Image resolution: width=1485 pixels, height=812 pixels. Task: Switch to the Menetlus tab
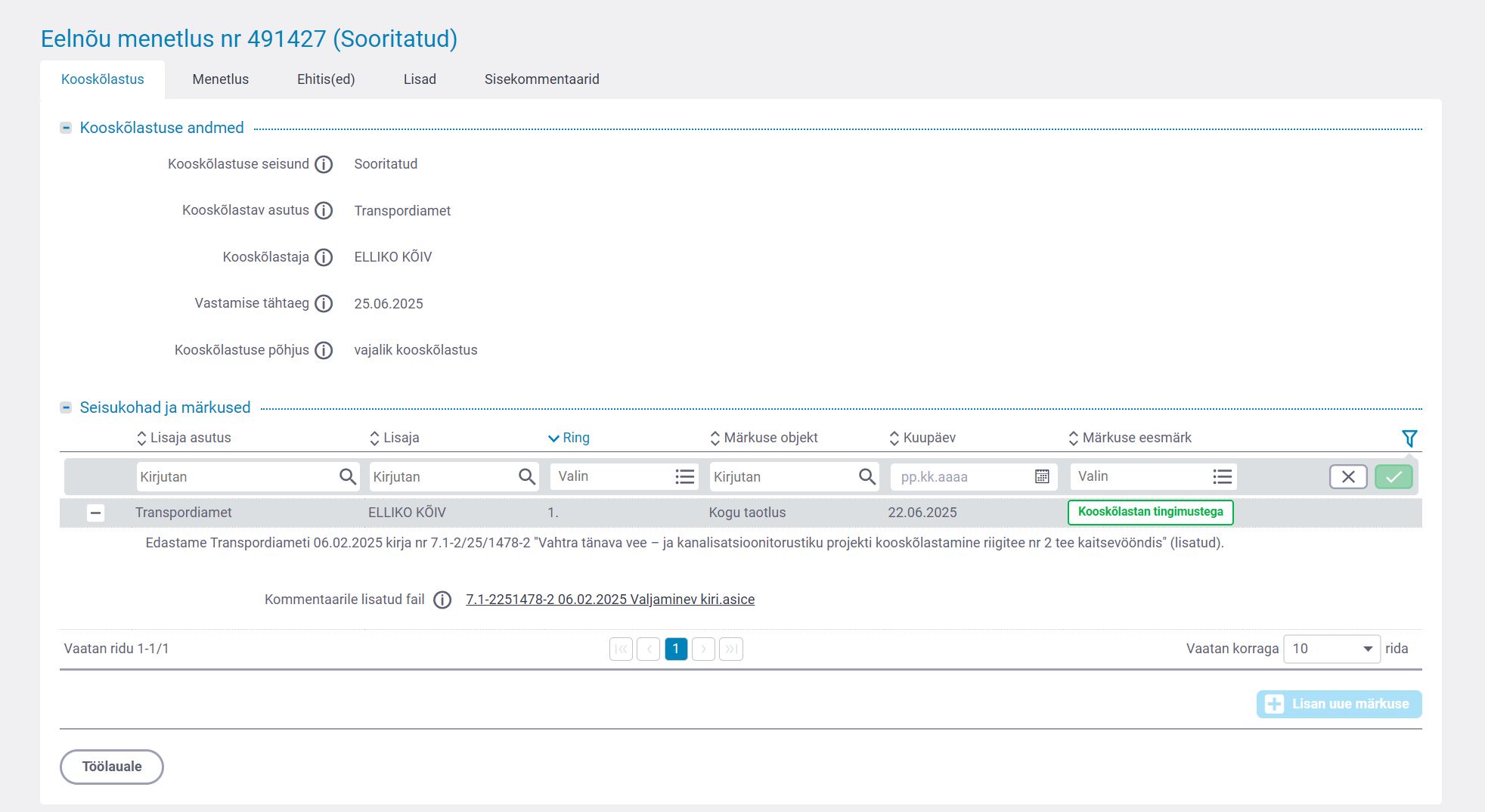point(220,79)
